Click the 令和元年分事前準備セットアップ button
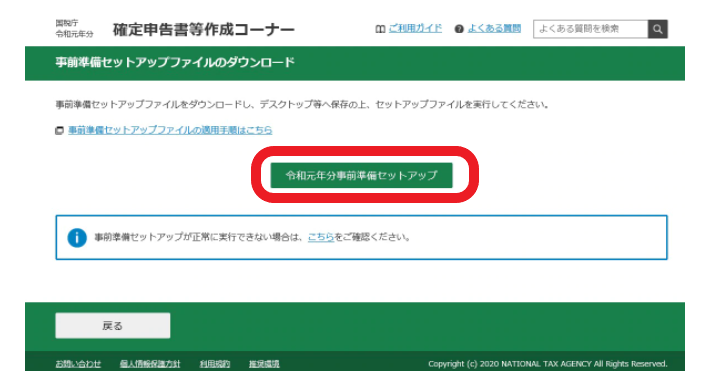709x380 pixels. click(x=361, y=175)
